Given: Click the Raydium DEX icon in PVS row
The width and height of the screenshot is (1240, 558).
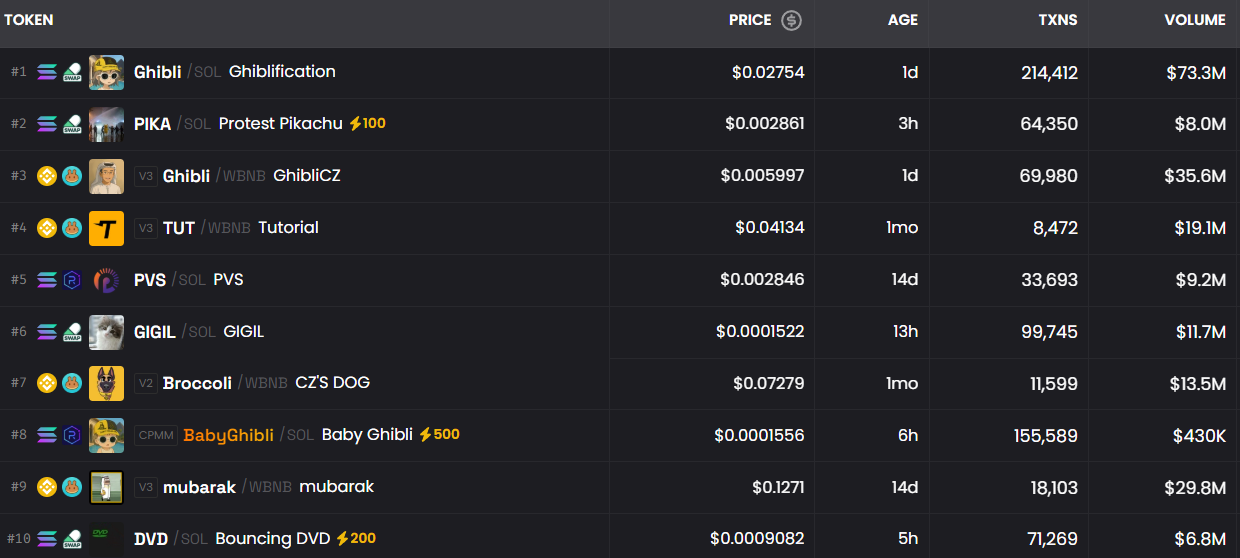Looking at the screenshot, I should (72, 280).
